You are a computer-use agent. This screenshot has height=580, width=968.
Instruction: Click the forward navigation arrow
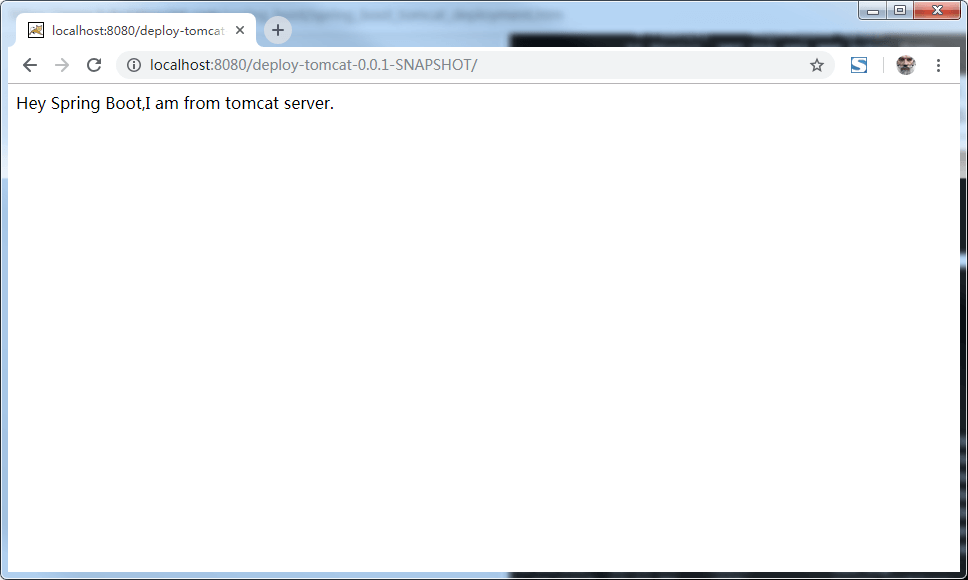pyautogui.click(x=62, y=65)
